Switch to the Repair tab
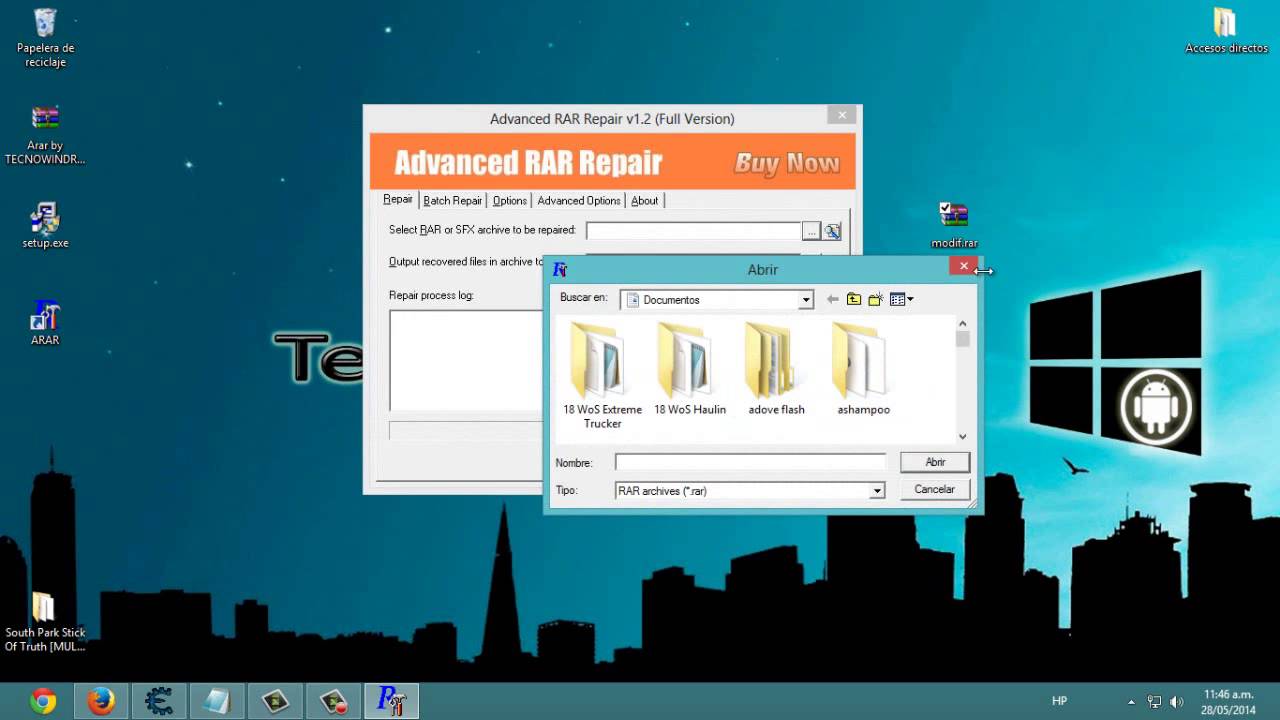Image resolution: width=1280 pixels, height=720 pixels. (x=397, y=200)
